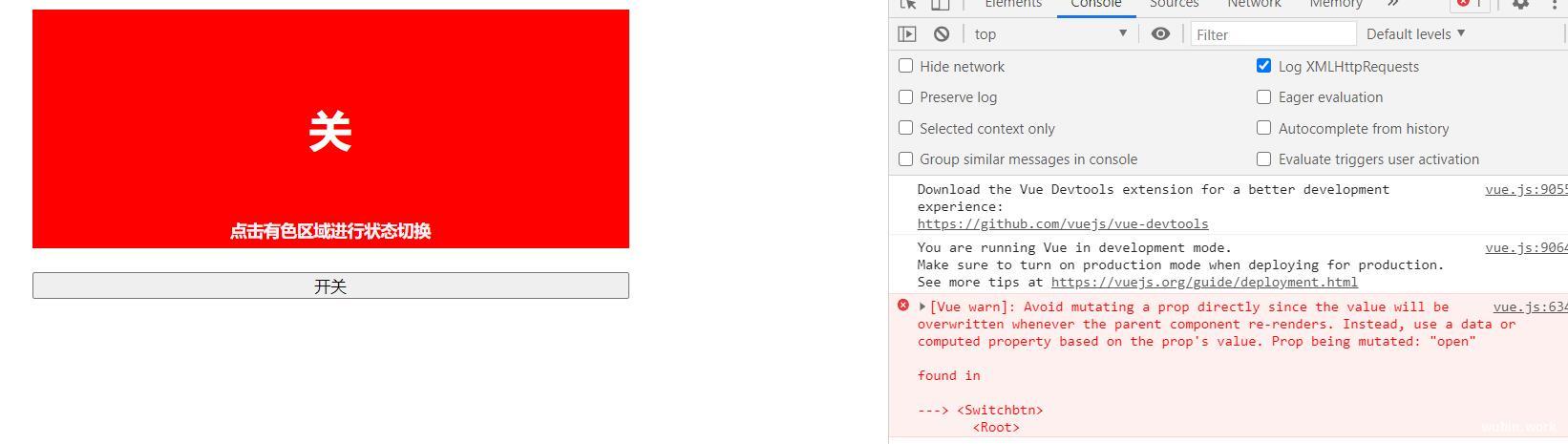Click the red 关 colored area
1568x444 pixels.
point(330,129)
